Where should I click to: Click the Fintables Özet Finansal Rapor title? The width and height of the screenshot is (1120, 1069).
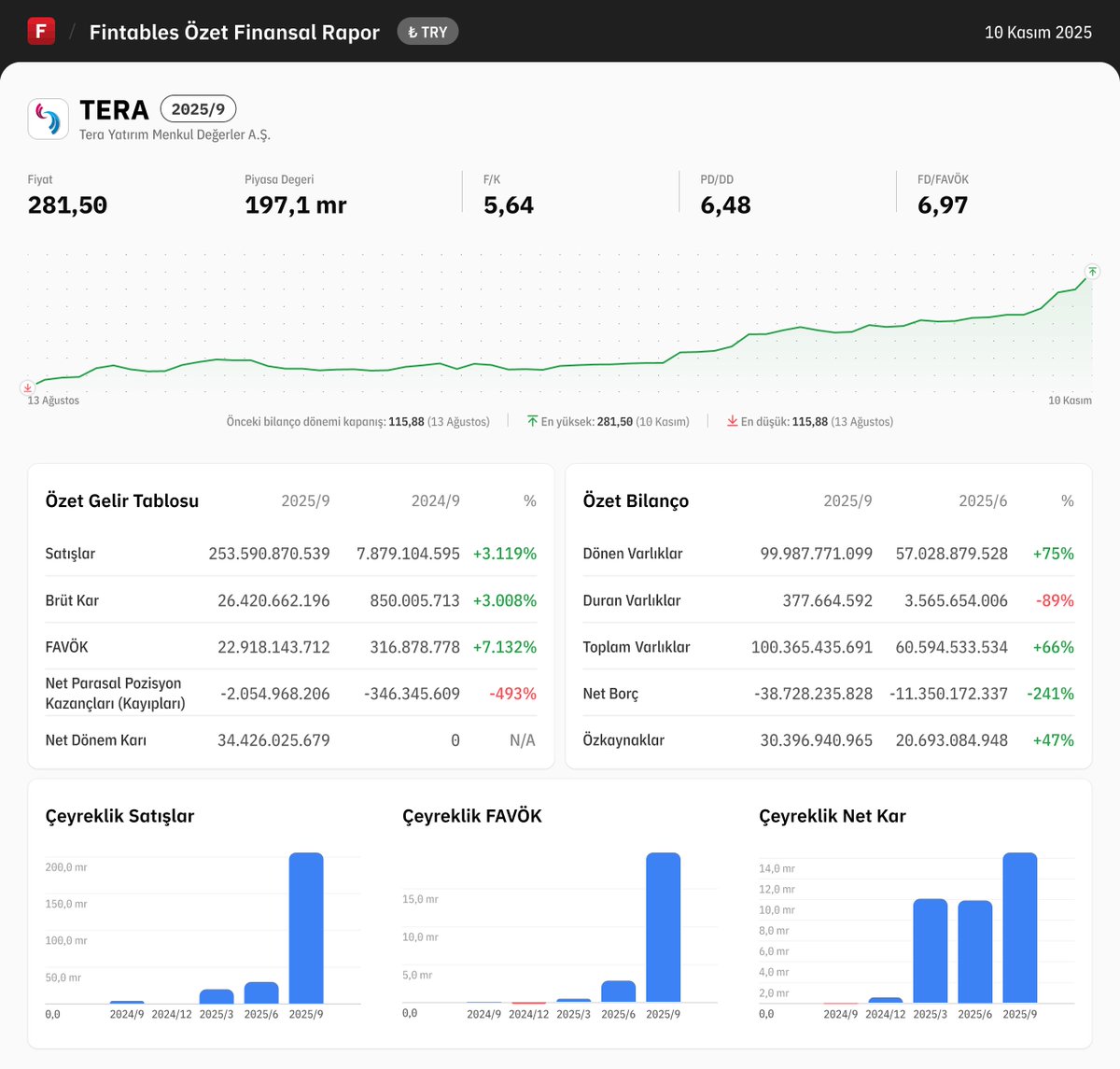click(x=233, y=32)
